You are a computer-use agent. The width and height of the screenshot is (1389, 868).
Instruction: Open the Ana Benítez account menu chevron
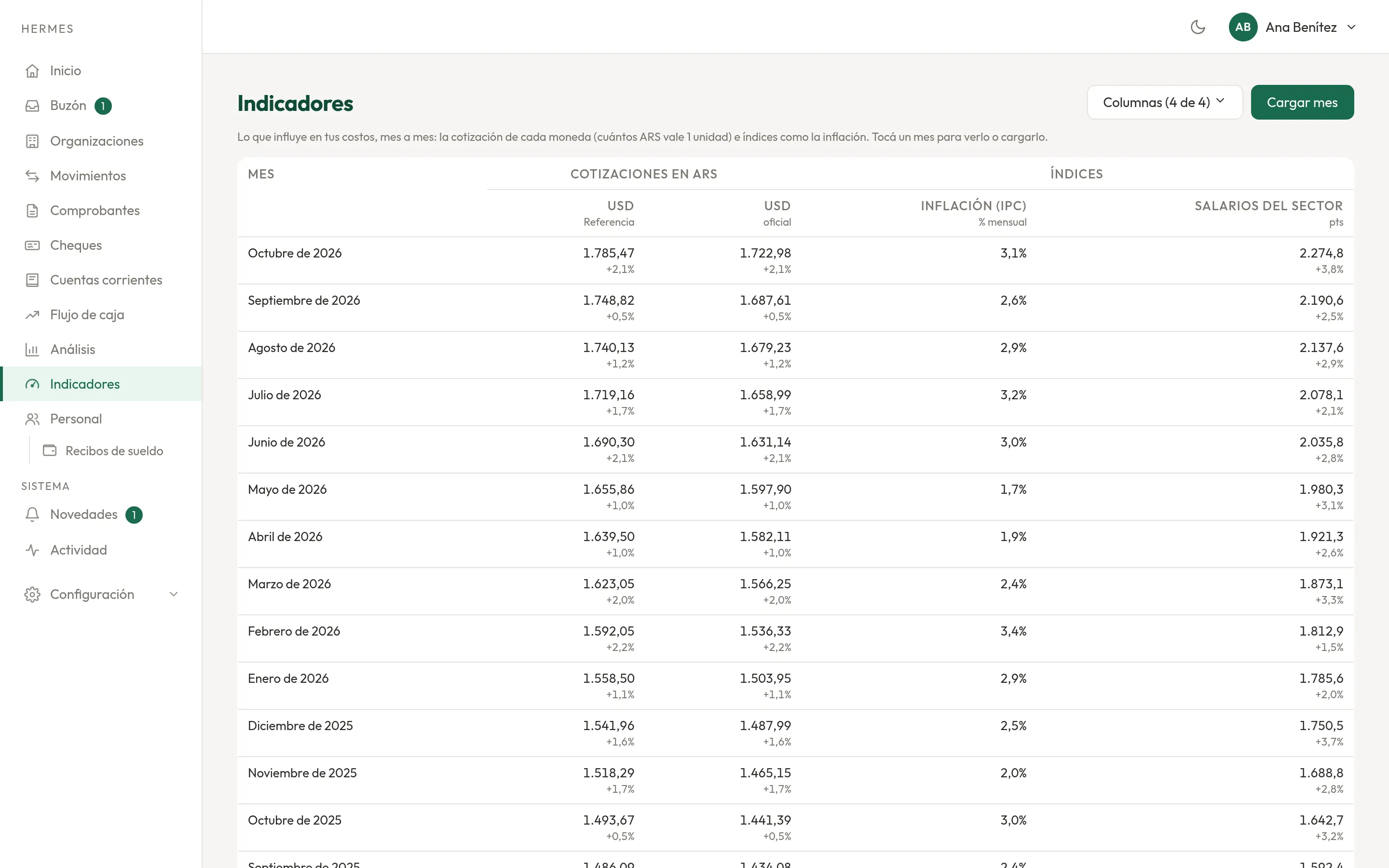pyautogui.click(x=1351, y=27)
